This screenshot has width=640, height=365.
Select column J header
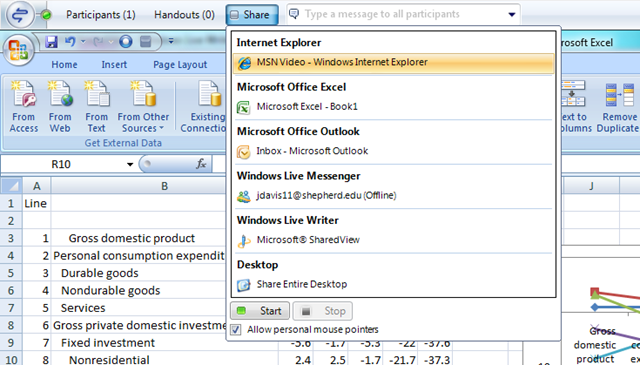tap(591, 186)
